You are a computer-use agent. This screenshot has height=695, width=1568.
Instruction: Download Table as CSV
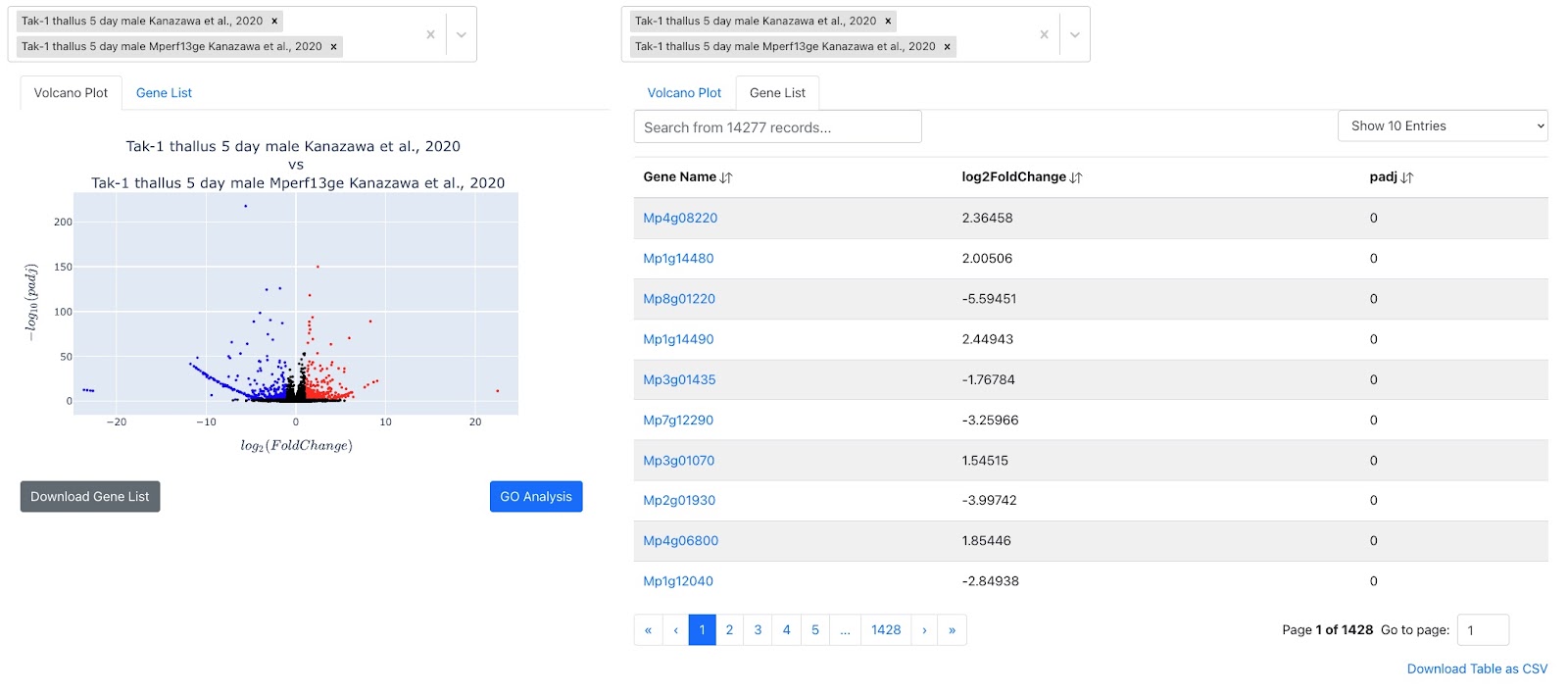coord(1477,669)
